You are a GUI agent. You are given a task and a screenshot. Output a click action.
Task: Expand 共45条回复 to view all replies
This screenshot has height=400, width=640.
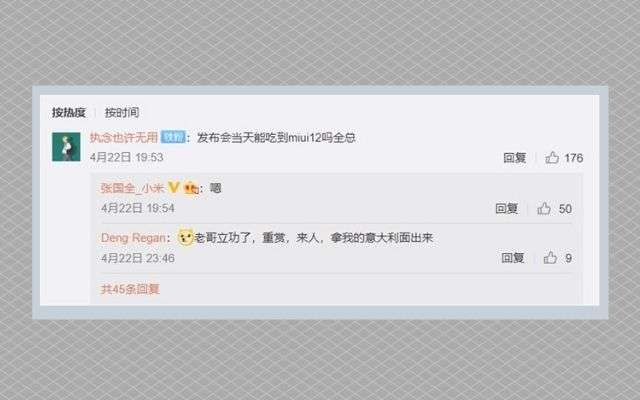click(x=130, y=289)
